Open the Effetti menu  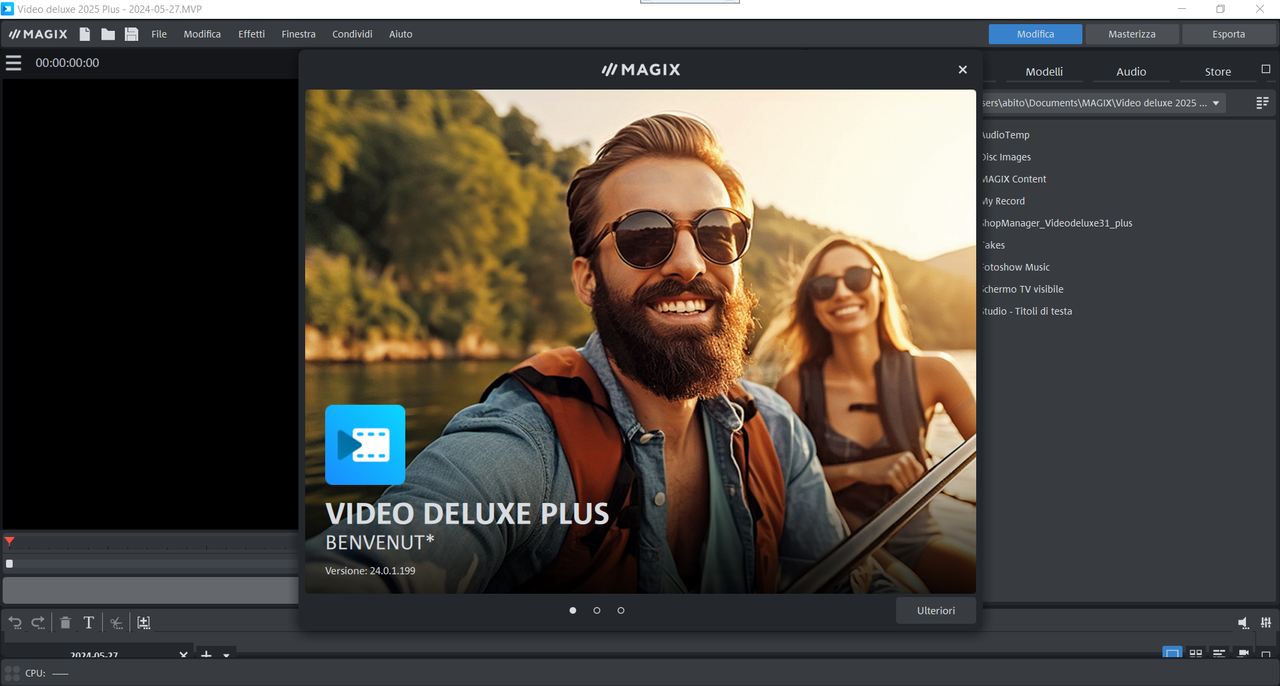[251, 34]
